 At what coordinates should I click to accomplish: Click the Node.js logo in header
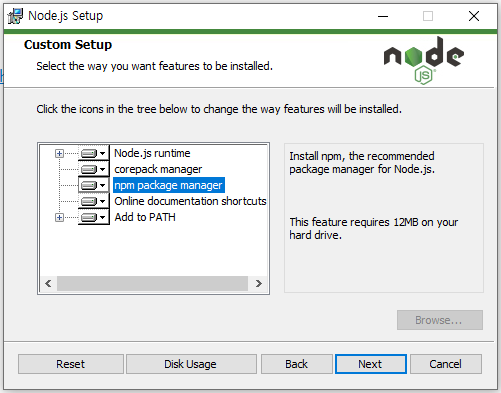pos(424,61)
